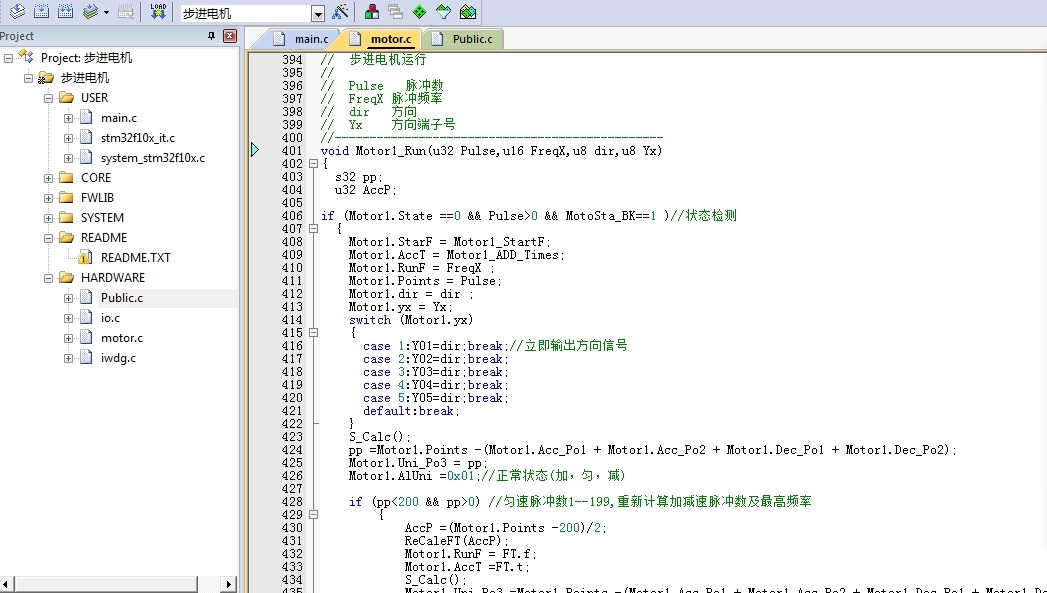Open the Pack Installer icon

(x=468, y=11)
